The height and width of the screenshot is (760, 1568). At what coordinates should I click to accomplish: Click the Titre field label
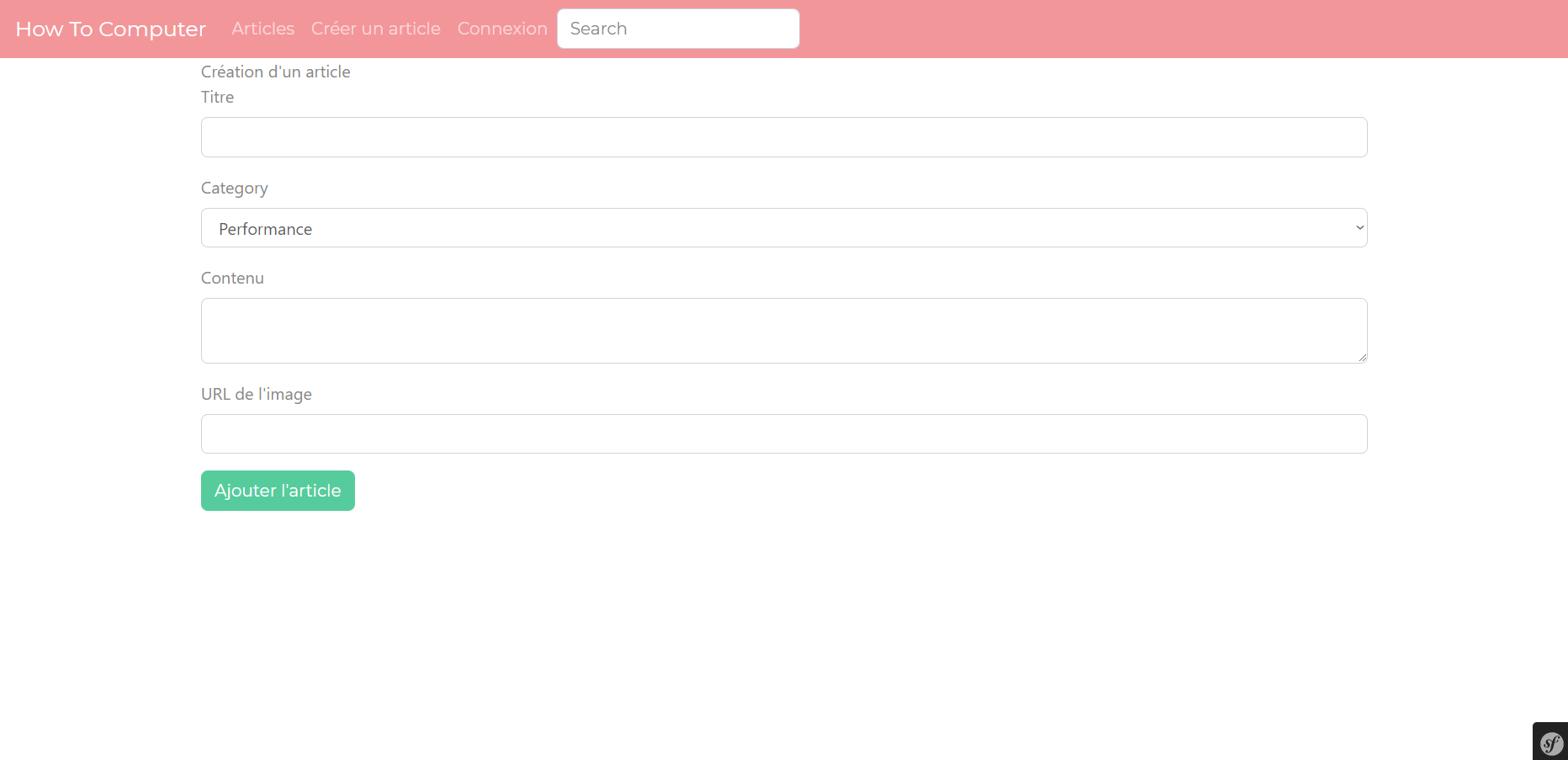pos(217,98)
